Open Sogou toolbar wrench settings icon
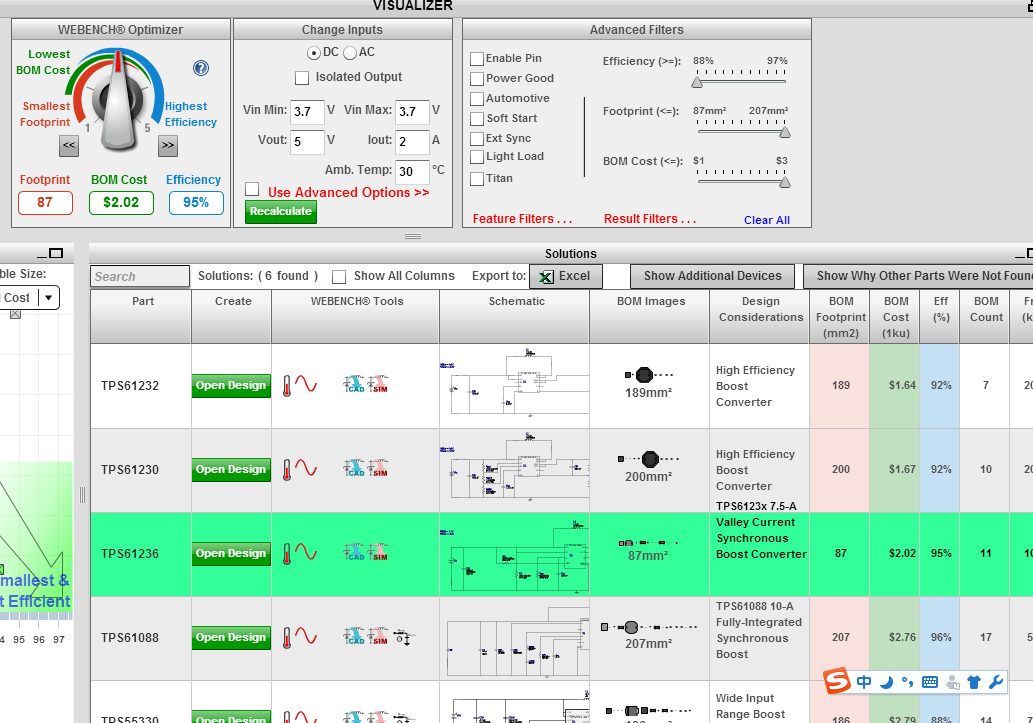Screen dimensions: 1033x723 (x=996, y=682)
